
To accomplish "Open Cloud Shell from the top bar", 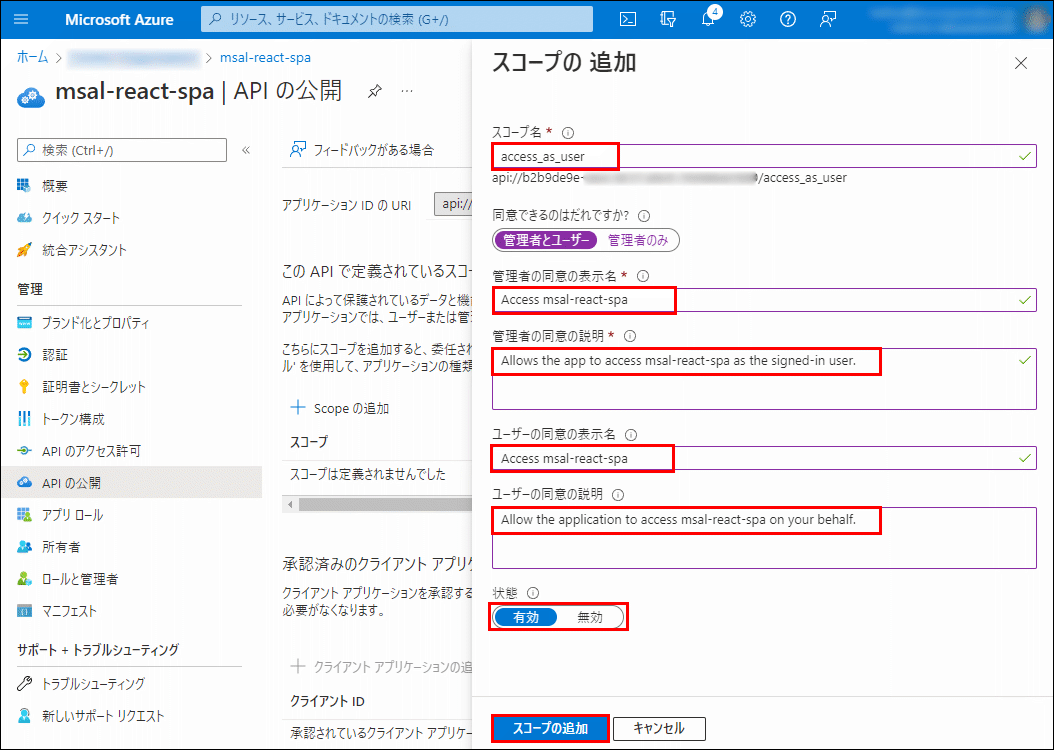I will [x=628, y=19].
